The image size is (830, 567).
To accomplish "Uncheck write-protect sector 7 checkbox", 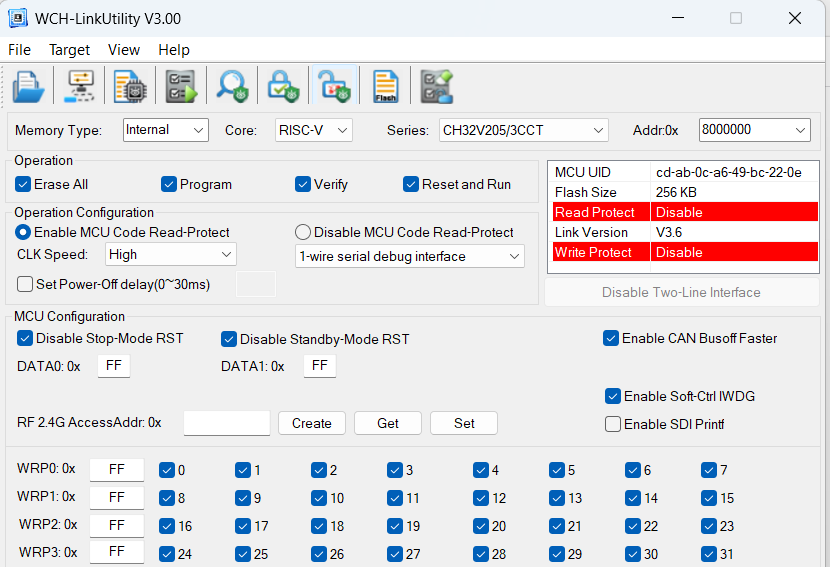I will tap(709, 470).
